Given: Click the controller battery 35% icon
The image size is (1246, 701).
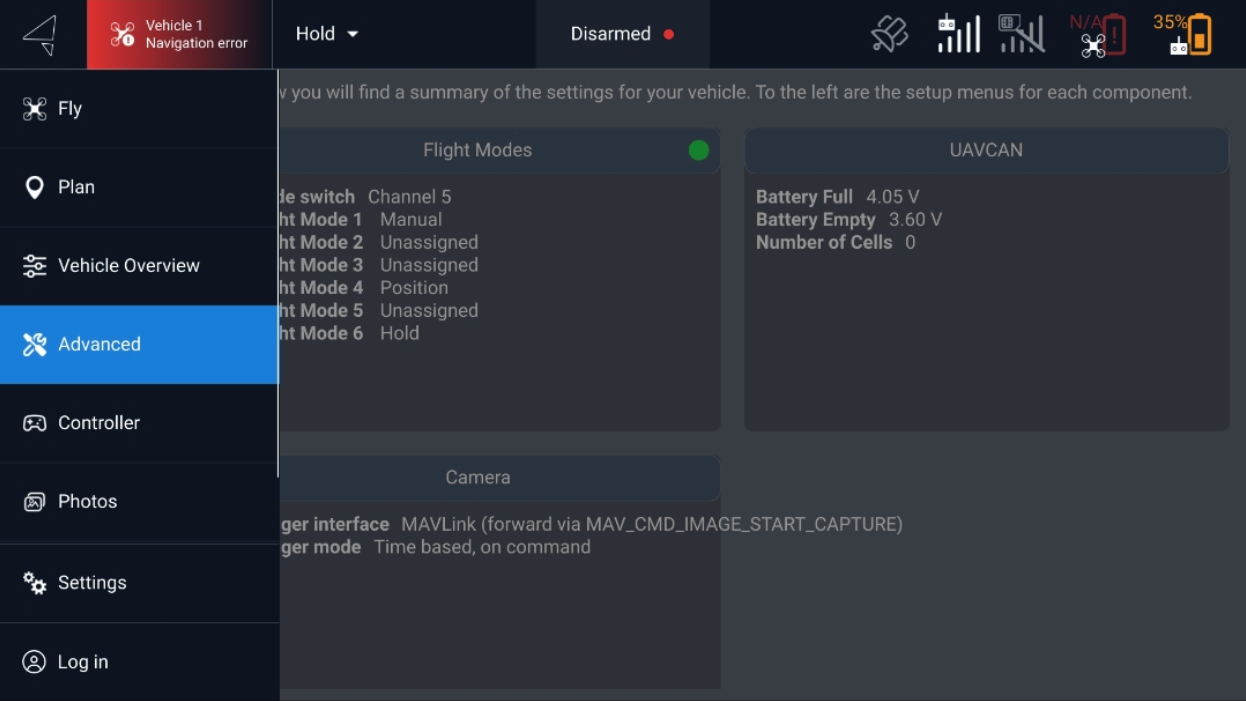Looking at the screenshot, I should pyautogui.click(x=1183, y=34).
